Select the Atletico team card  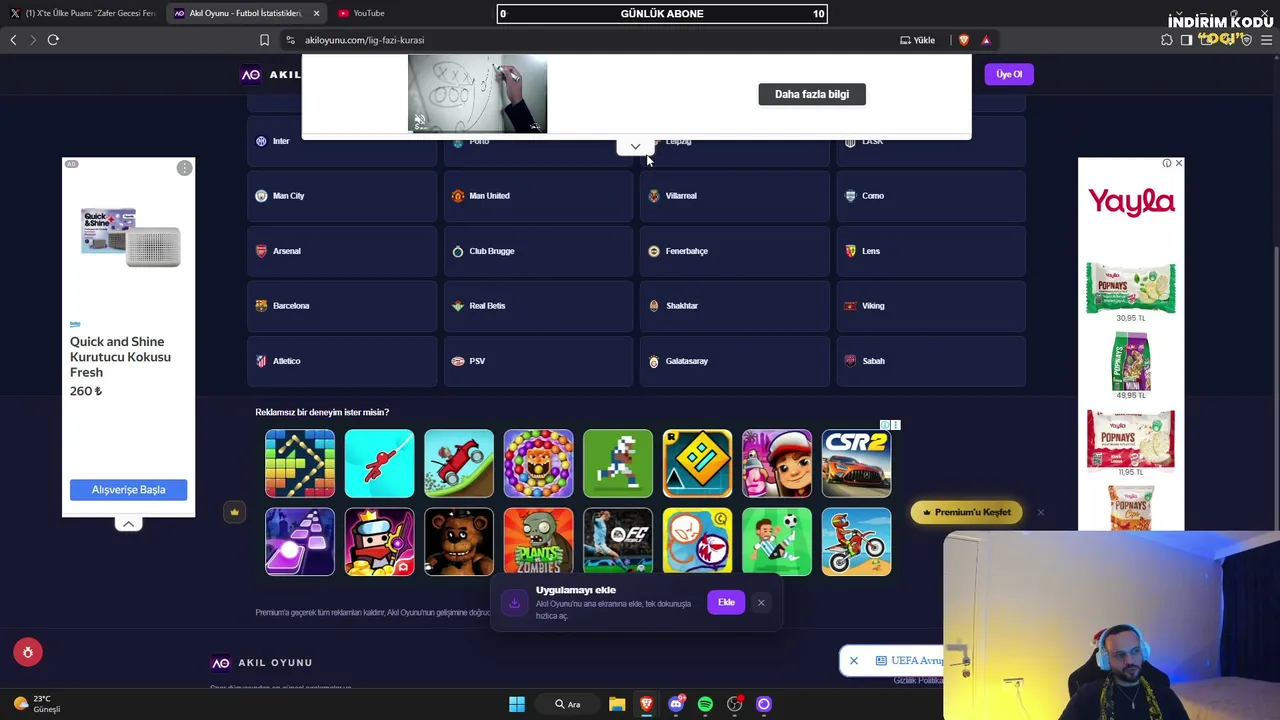(342, 361)
